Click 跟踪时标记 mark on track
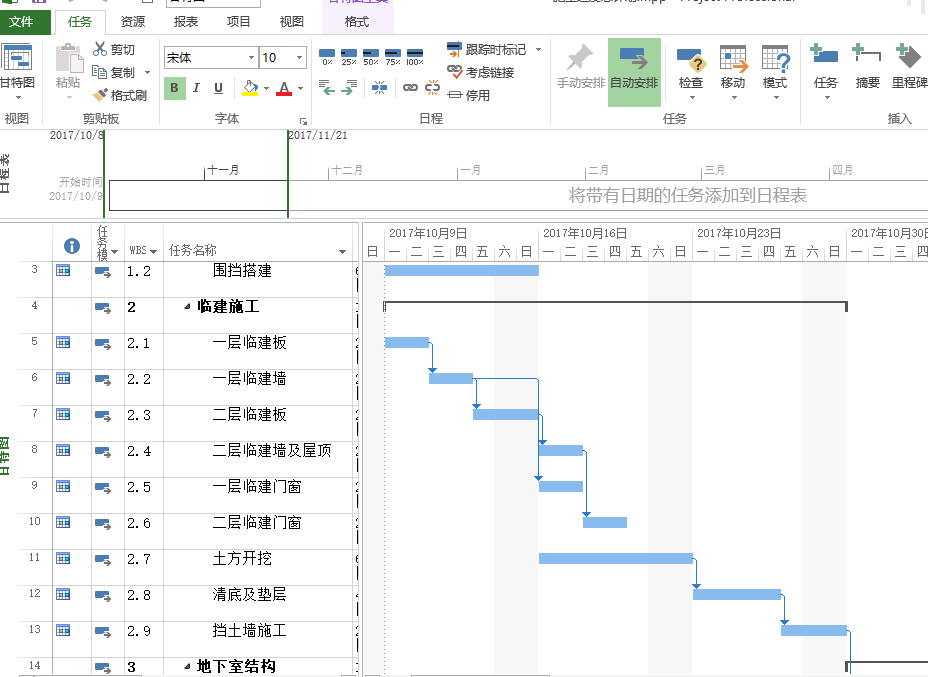This screenshot has height=677, width=928. 486,49
